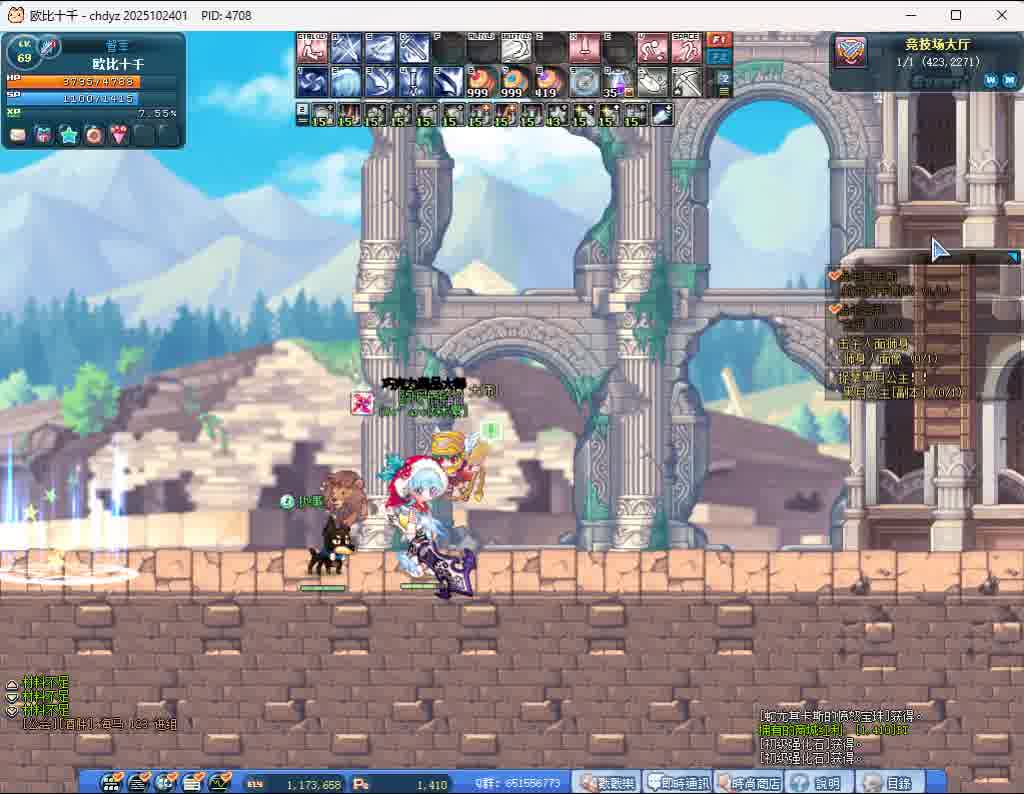1024x794 pixels.
Task: Open the 說明 help button
Action: coord(819,783)
